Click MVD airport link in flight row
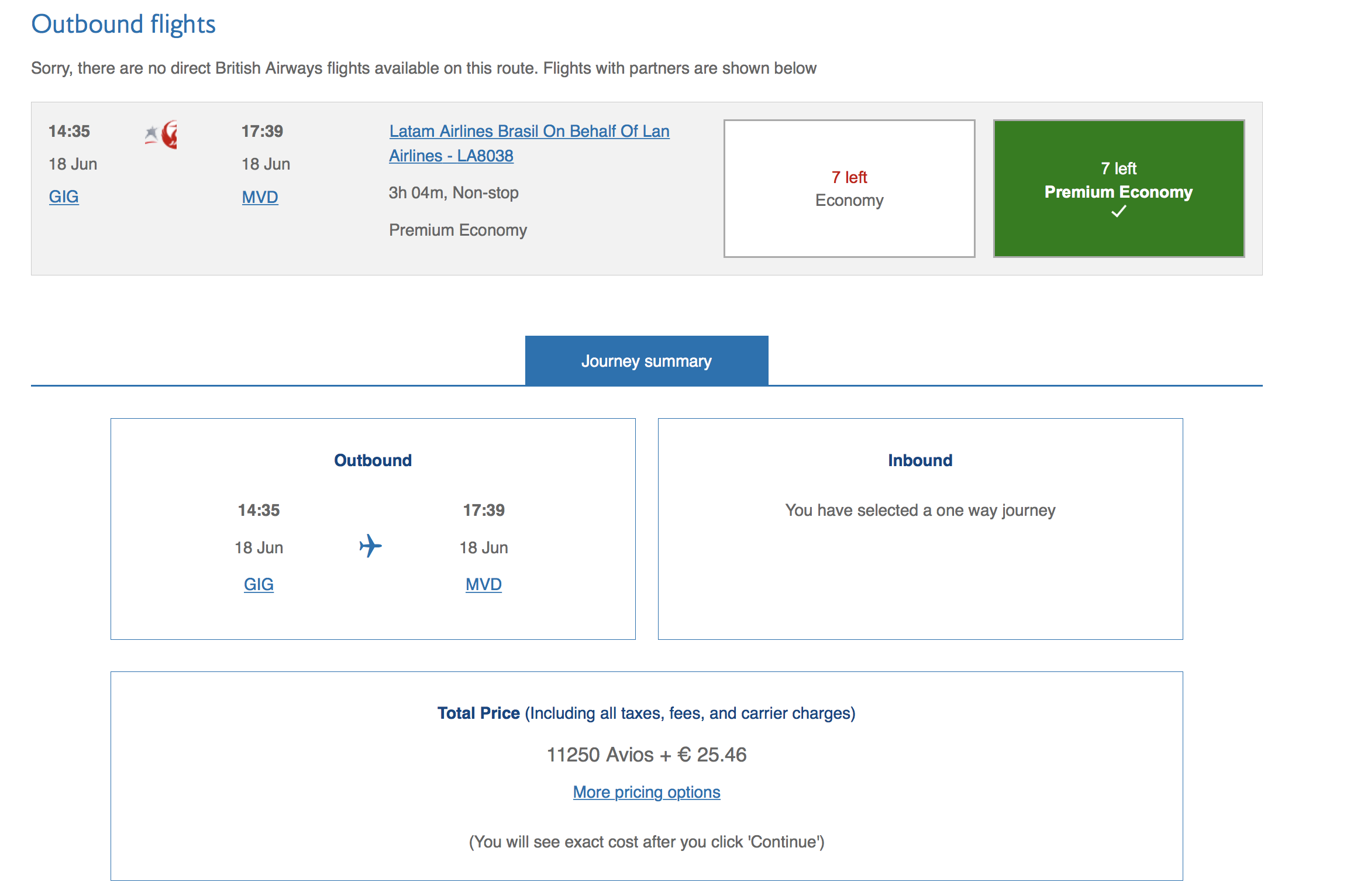The width and height of the screenshot is (1371, 896). click(x=260, y=197)
